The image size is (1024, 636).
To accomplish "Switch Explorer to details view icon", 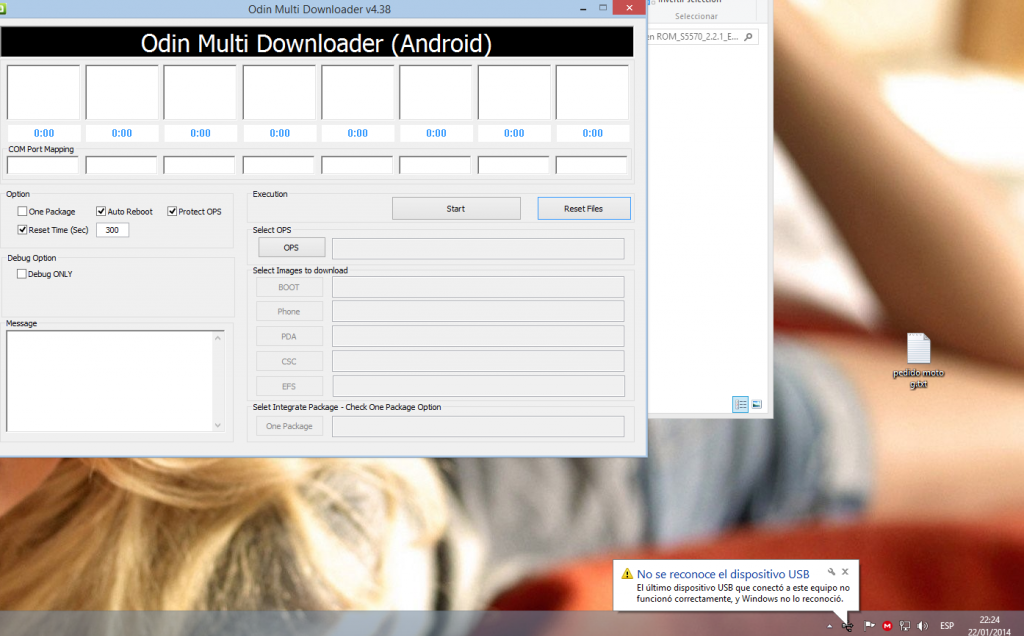I will point(741,405).
